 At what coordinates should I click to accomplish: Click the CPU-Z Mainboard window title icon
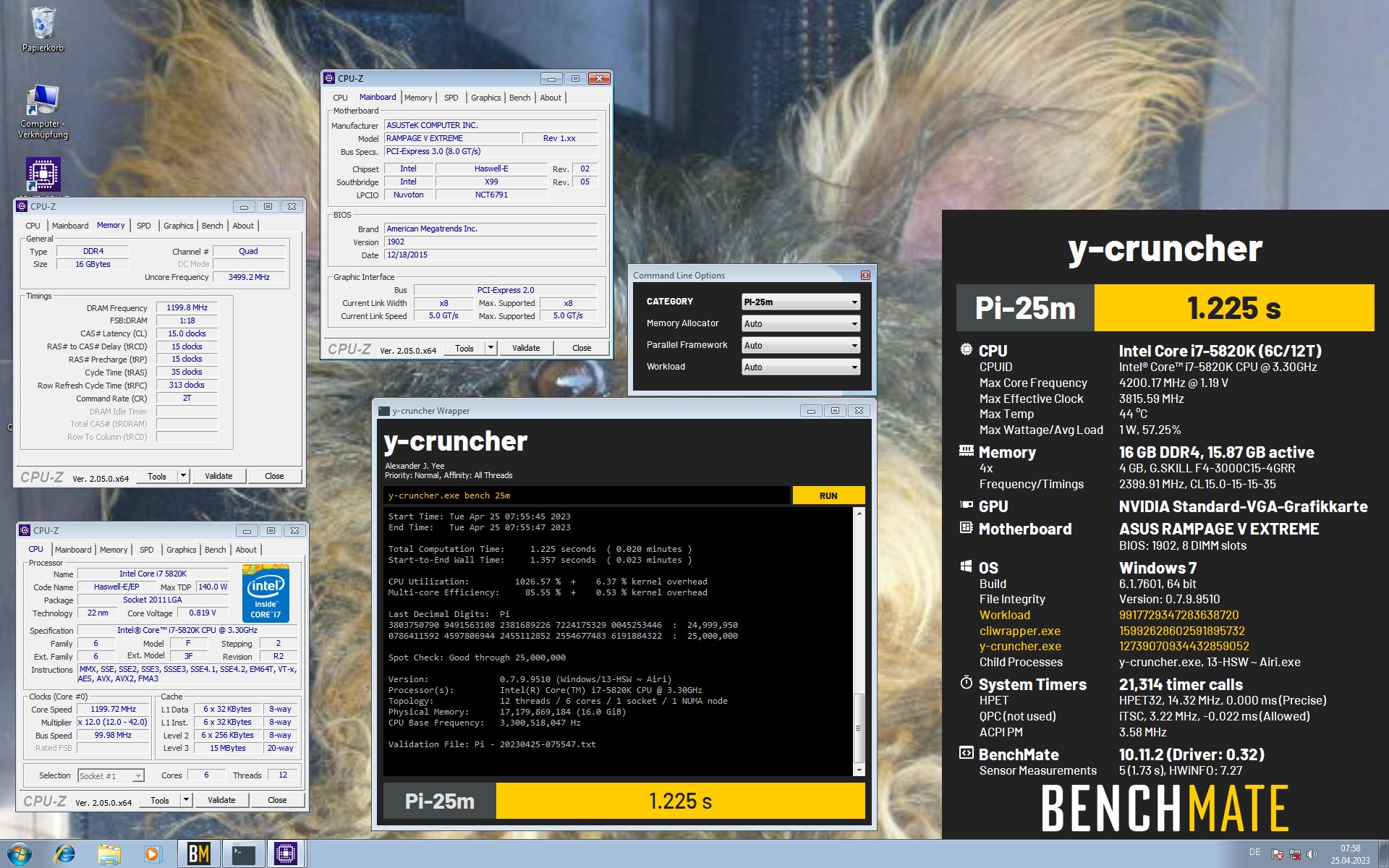click(330, 78)
